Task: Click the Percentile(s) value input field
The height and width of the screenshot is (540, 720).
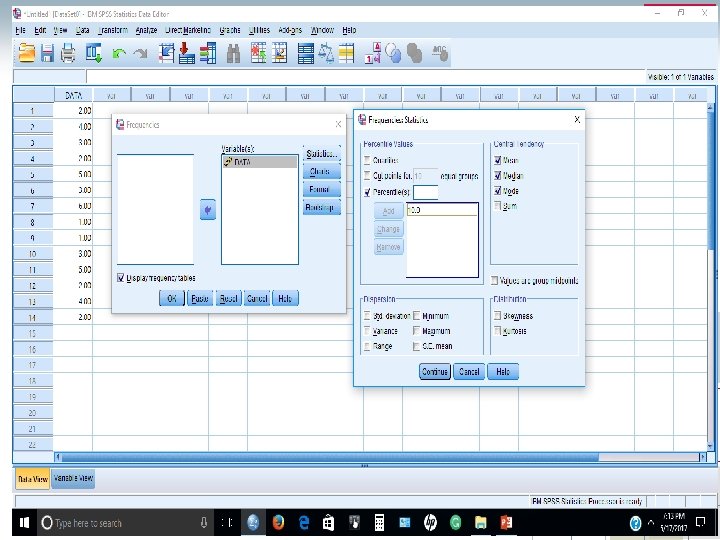Action: coord(426,192)
